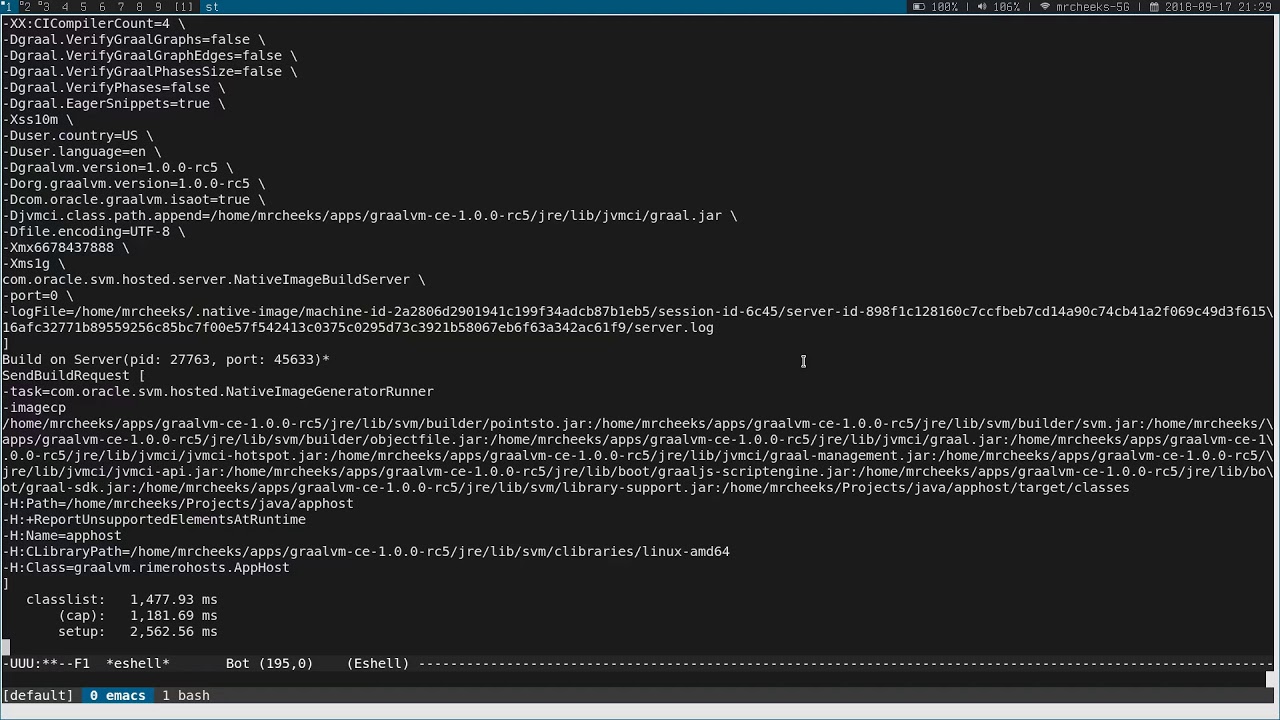Click the volume 106% reading
This screenshot has width=1280, height=720.
coord(1007,7)
